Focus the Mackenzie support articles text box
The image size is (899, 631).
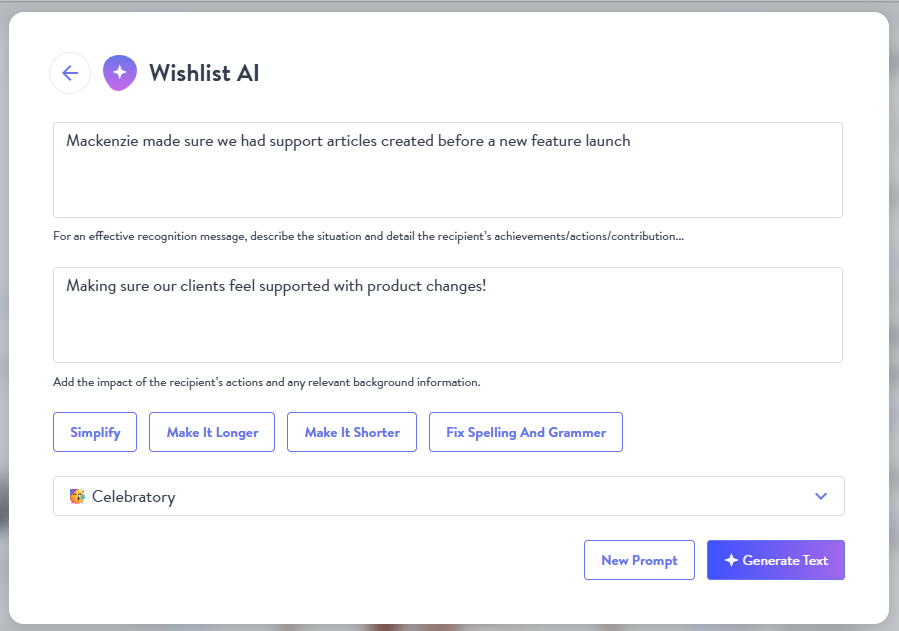[448, 170]
